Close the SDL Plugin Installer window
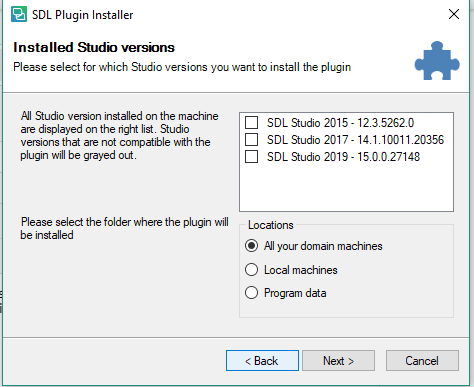Viewport: 474px width, 387px height. click(454, 14)
